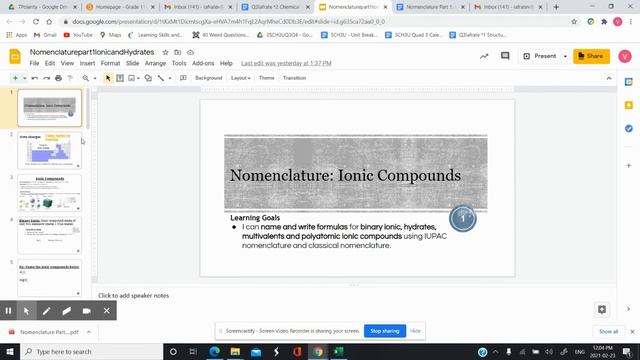Click the new slide plus button

coord(15,78)
